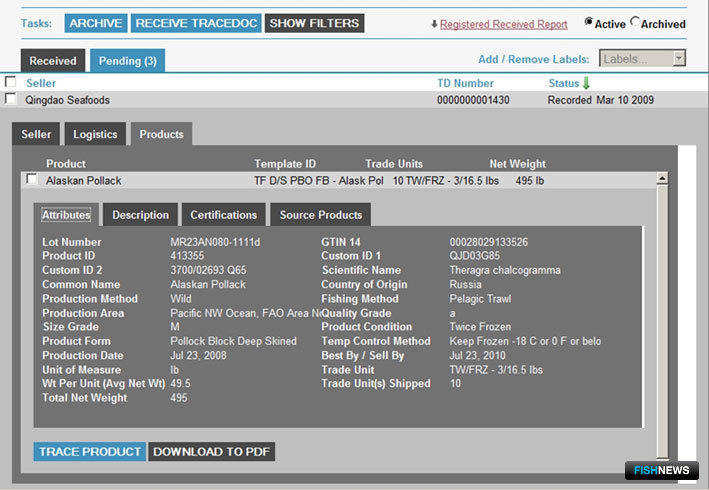Open the Registered Received Report link
Screen dimensions: 709x490
click(x=503, y=24)
